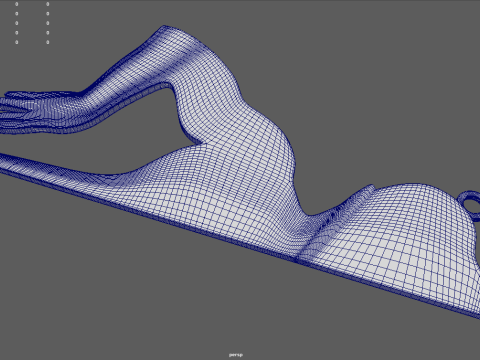Viewport: 480px width, 360px height.
Task: Click the bottom HUD zero in first column
Action: coord(17,42)
